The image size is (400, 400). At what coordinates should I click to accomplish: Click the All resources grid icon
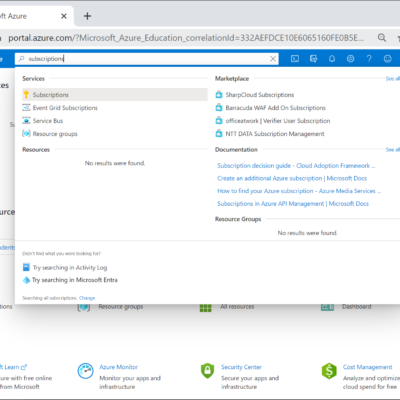tap(206, 308)
